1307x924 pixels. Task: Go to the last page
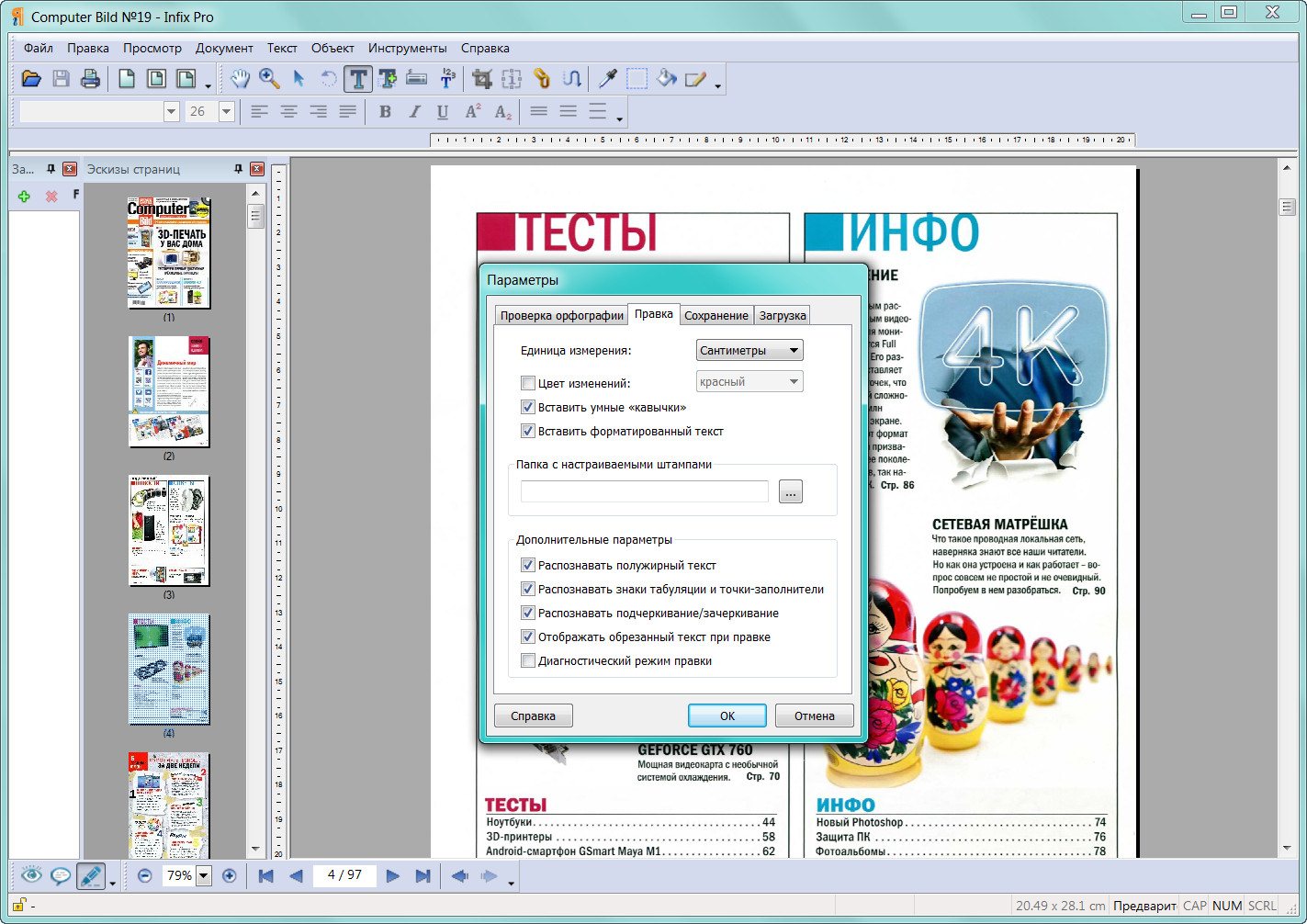point(423,875)
